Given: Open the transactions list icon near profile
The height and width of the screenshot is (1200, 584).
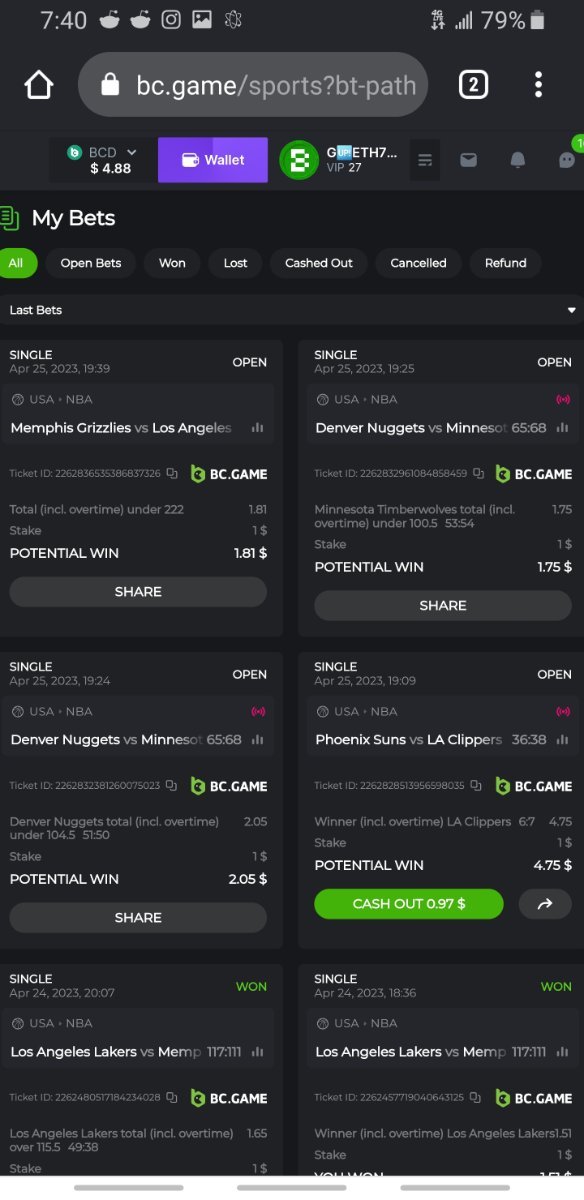Looking at the screenshot, I should coord(425,160).
